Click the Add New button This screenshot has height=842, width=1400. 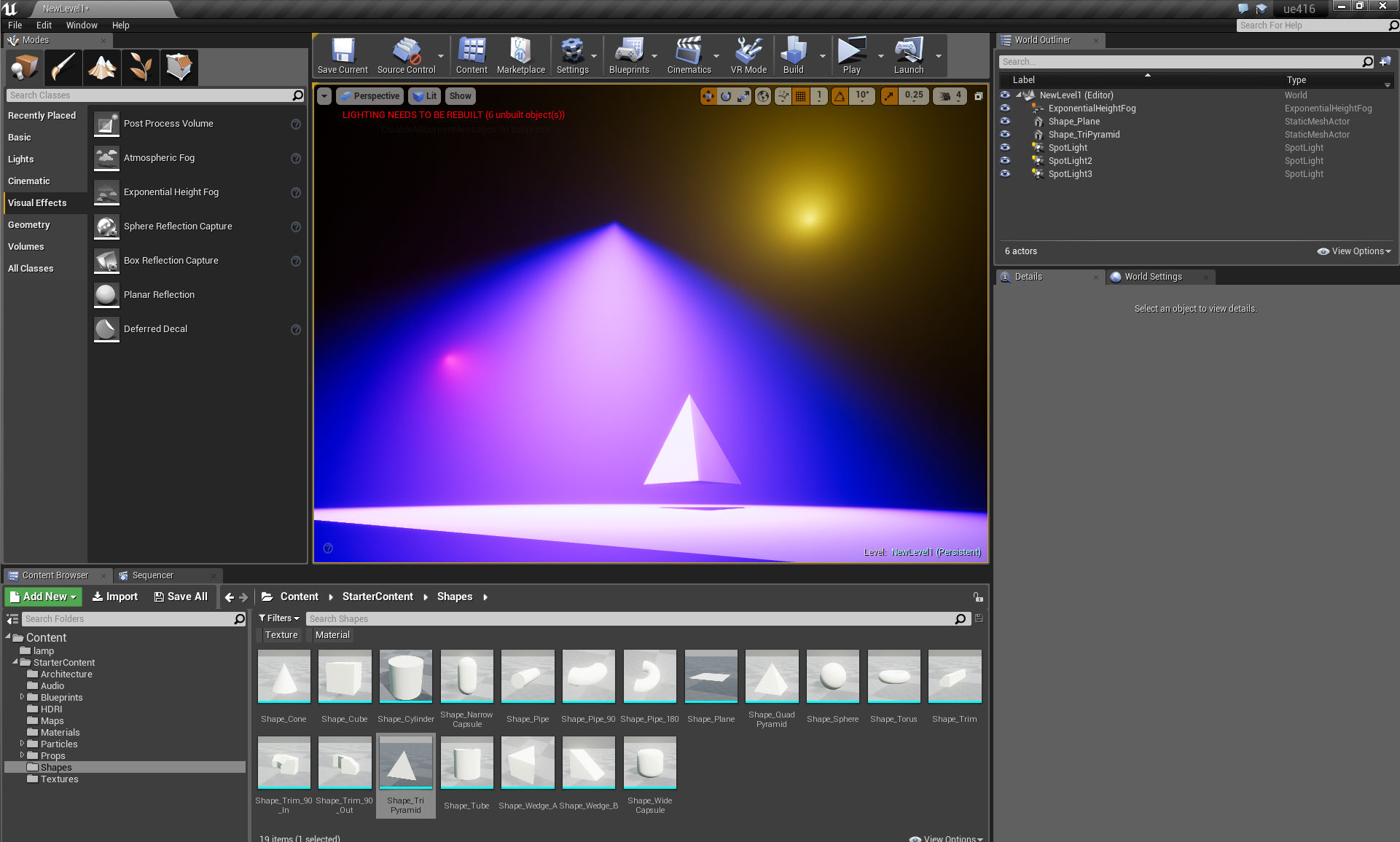[x=43, y=597]
